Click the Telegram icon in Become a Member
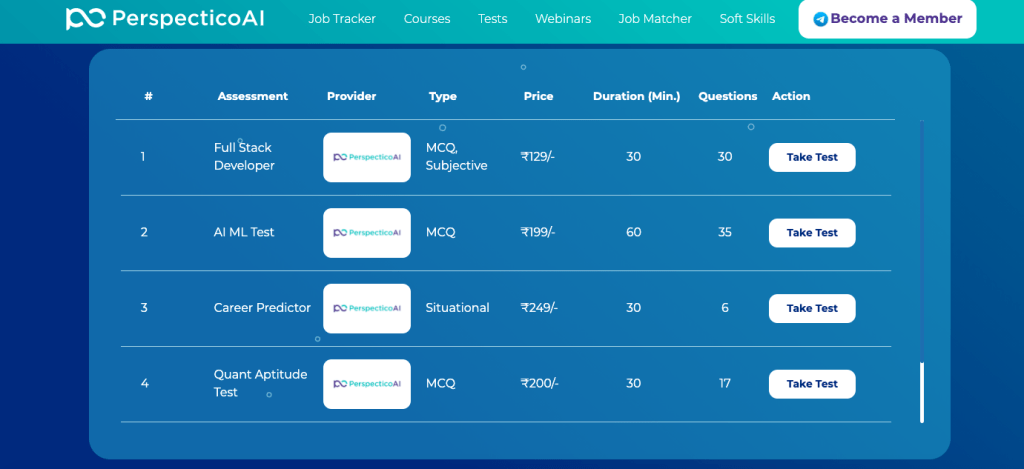 820,19
